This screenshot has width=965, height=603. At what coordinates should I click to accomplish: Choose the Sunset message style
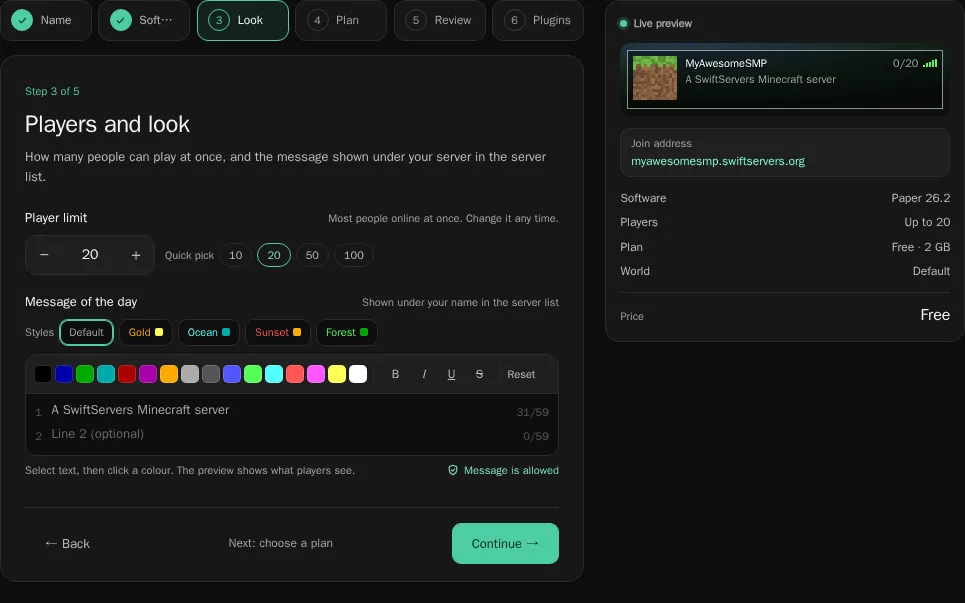click(278, 332)
